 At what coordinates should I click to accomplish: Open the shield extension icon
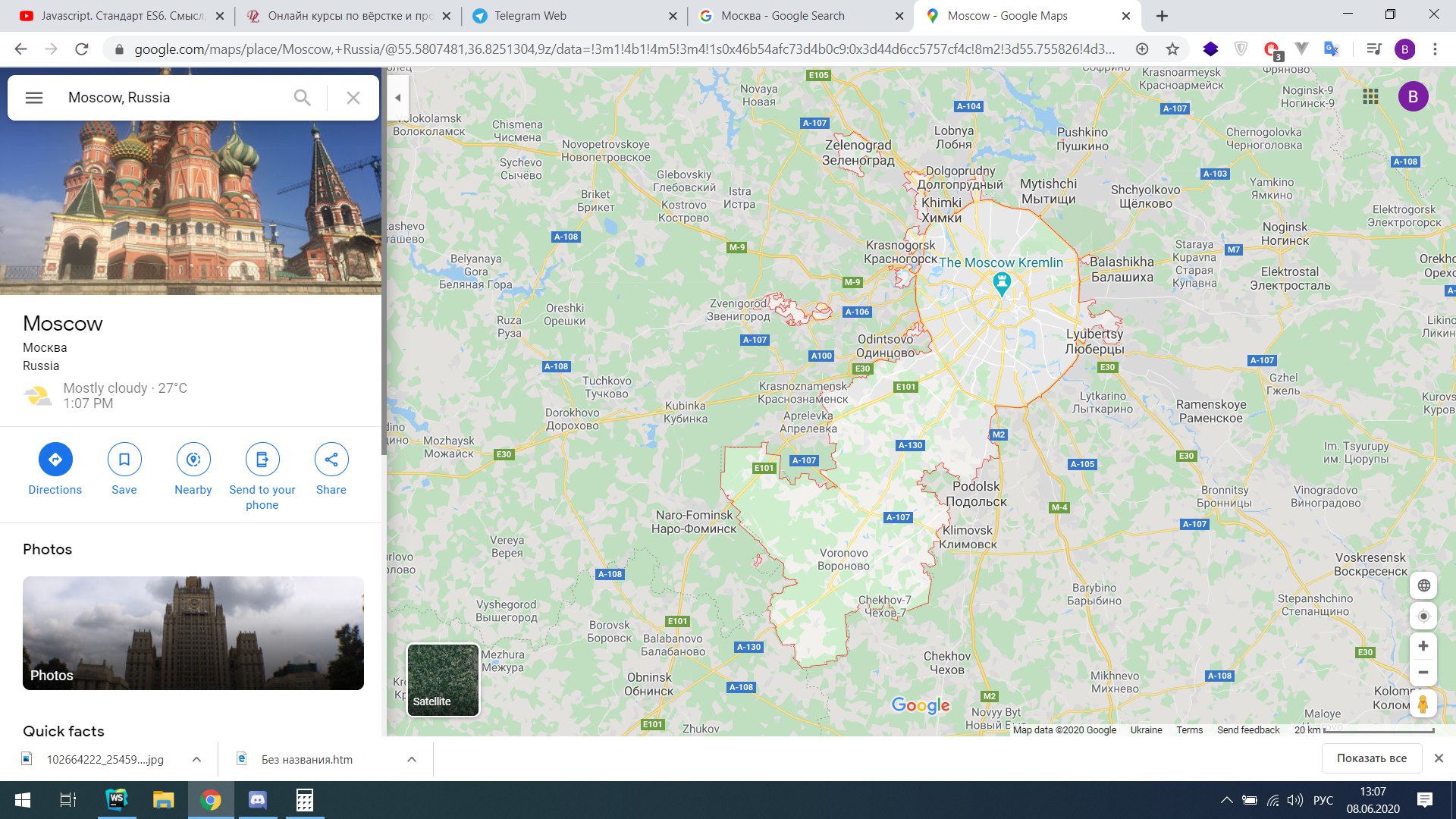click(1241, 49)
